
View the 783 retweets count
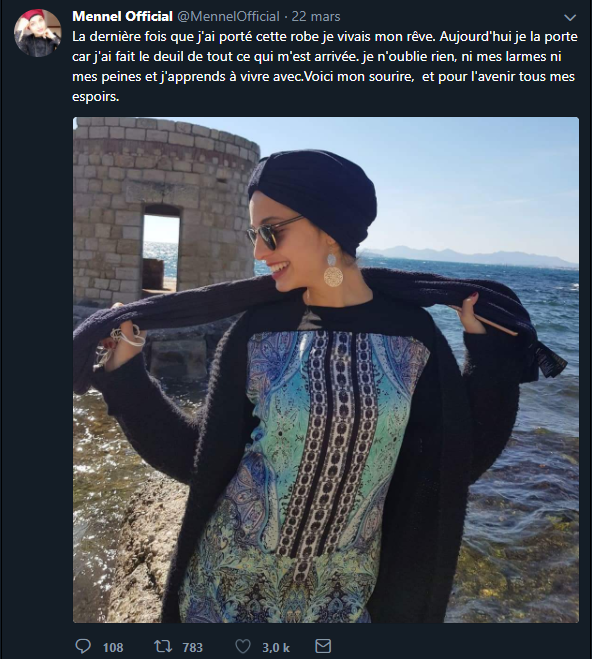(192, 647)
